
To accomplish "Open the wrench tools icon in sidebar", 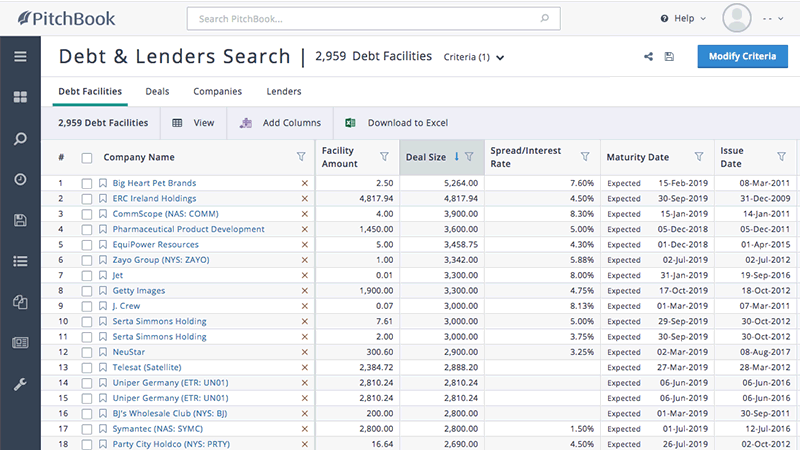I will tap(20, 384).
